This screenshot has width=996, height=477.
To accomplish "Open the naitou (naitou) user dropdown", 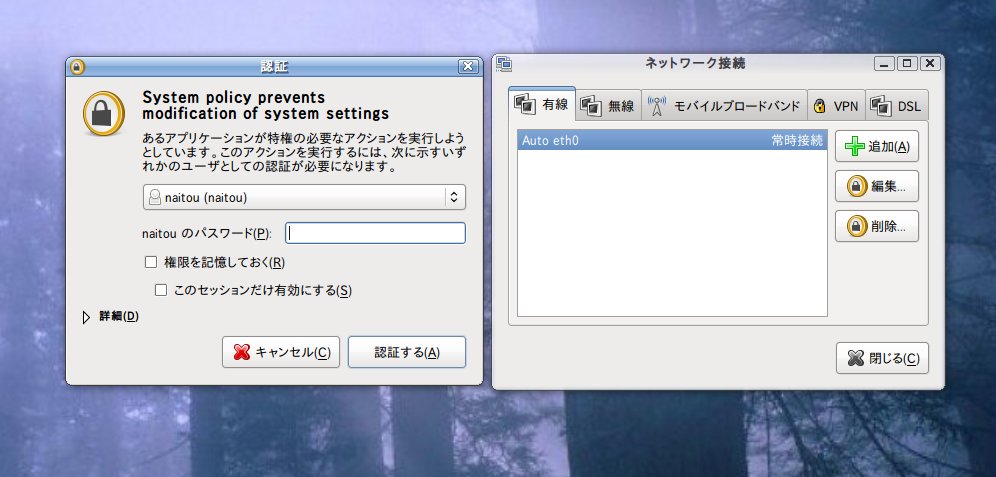I will pos(304,198).
